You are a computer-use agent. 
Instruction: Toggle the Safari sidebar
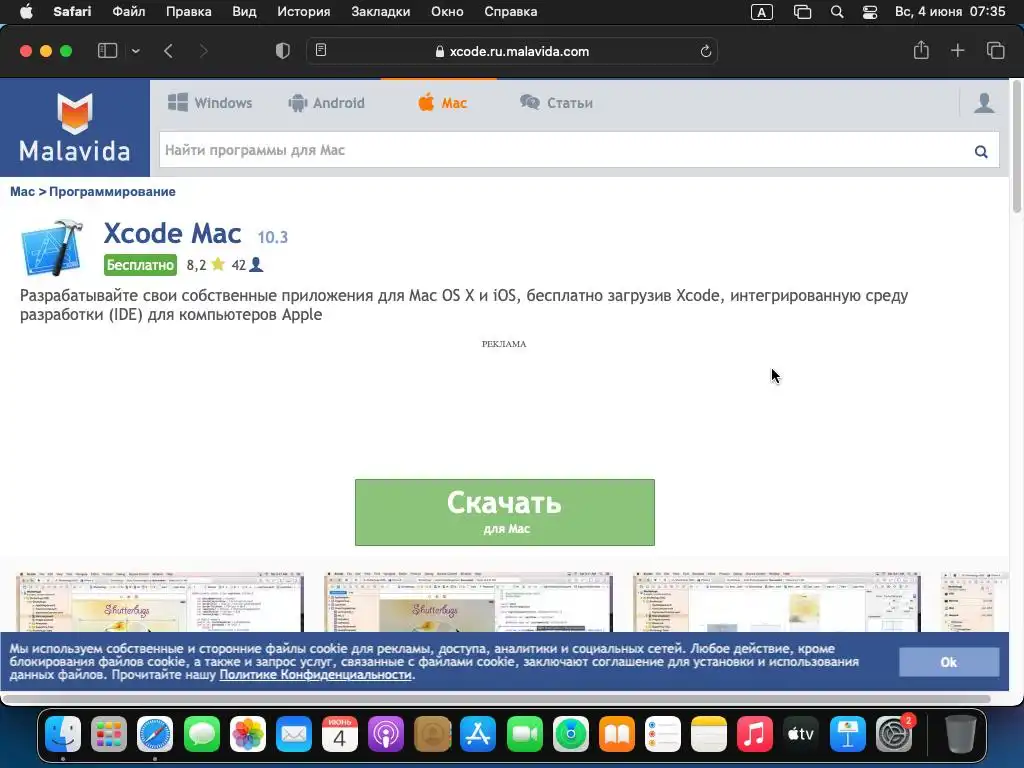point(107,51)
